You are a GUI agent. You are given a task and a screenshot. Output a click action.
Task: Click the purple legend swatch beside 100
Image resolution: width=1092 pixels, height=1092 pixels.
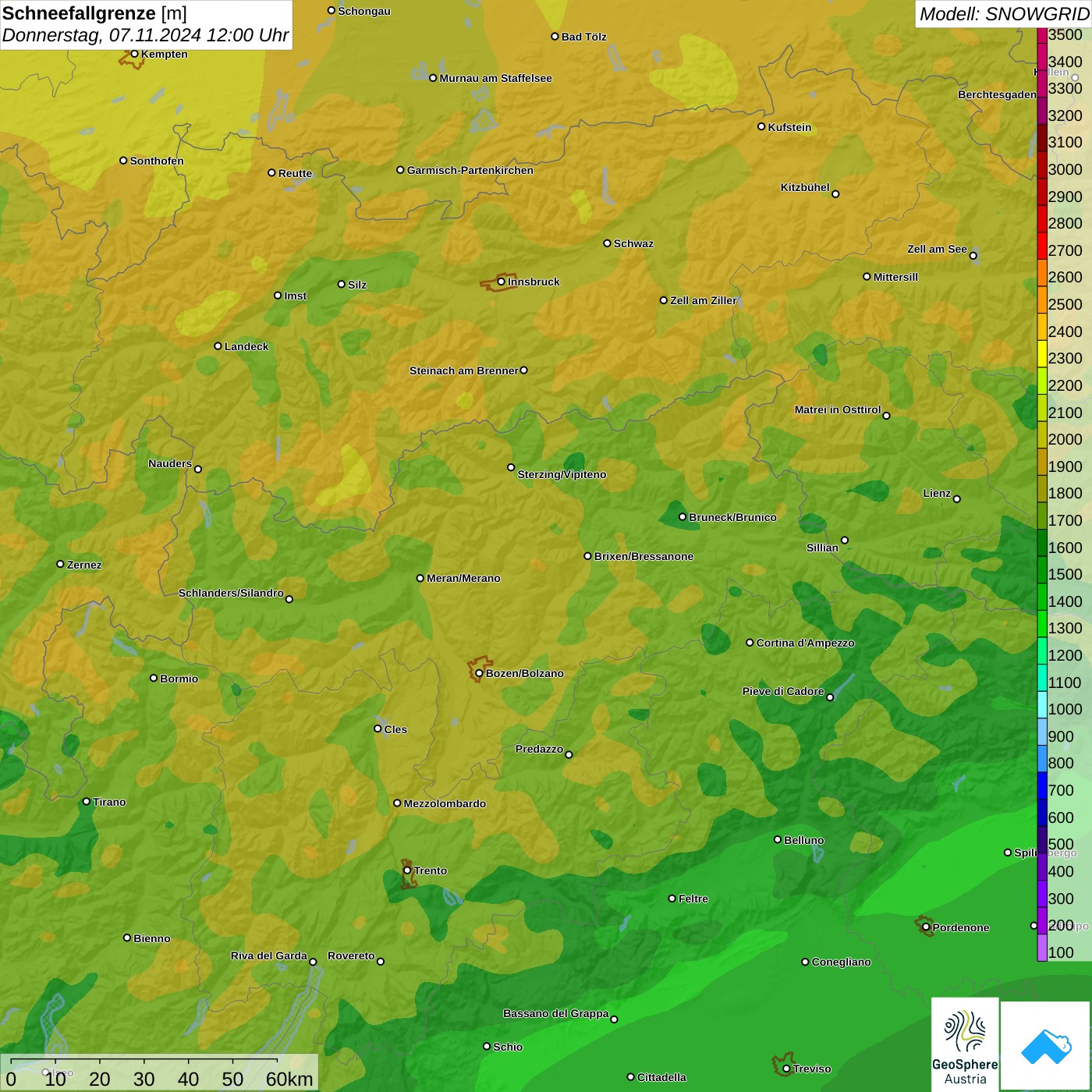click(1042, 948)
